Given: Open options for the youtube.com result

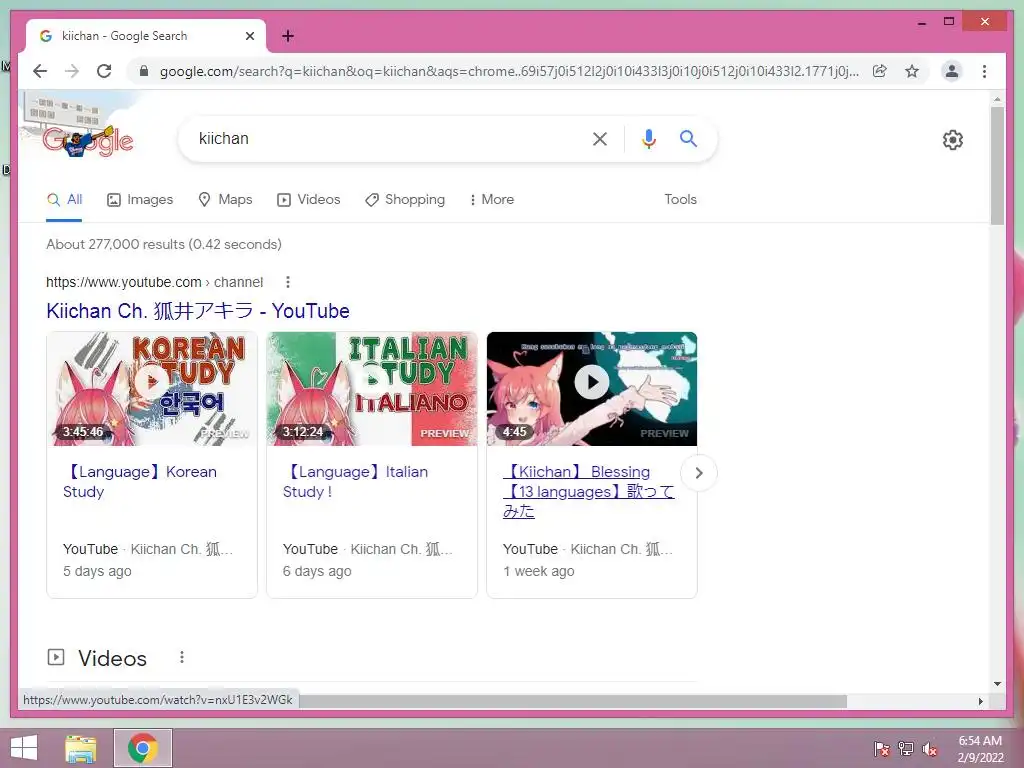Looking at the screenshot, I should (287, 282).
